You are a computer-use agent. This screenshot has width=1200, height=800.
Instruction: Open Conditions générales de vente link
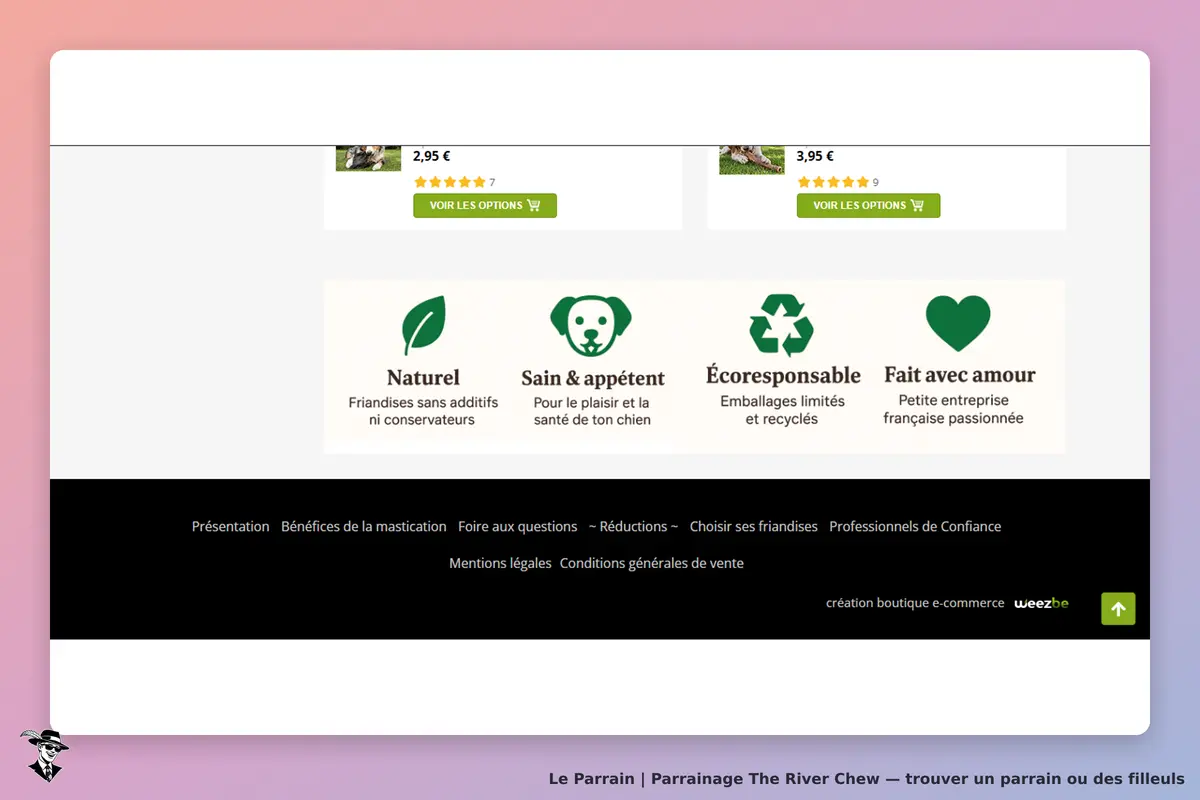click(652, 563)
